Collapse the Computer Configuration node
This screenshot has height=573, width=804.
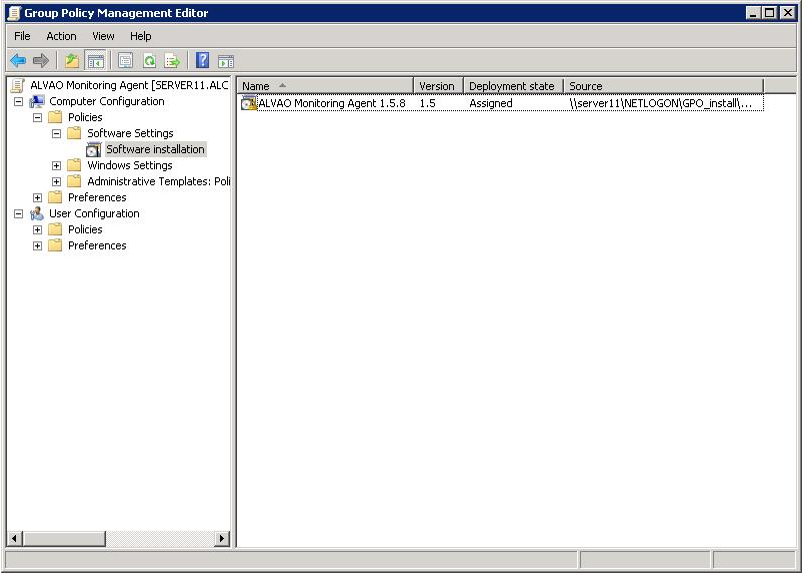coord(18,102)
